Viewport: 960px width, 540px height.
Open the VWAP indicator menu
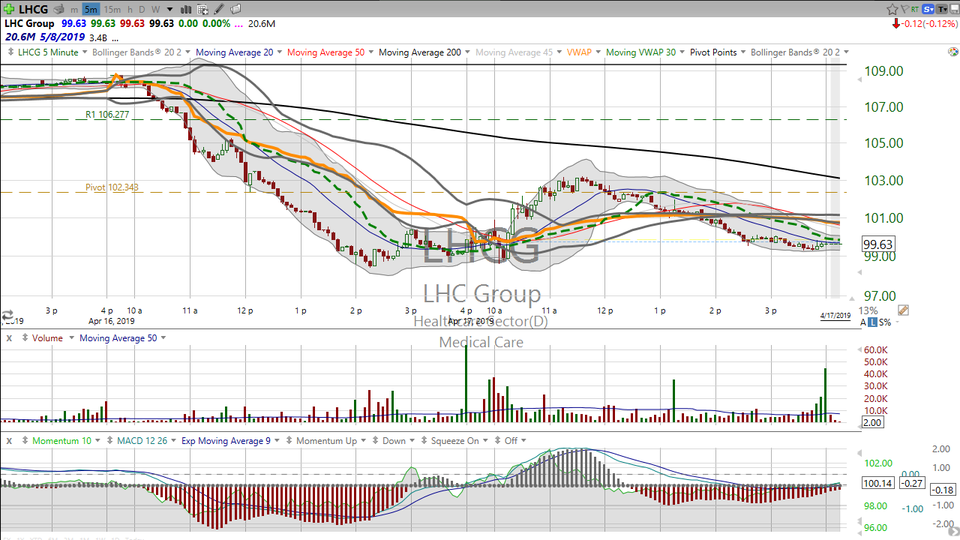click(x=583, y=53)
